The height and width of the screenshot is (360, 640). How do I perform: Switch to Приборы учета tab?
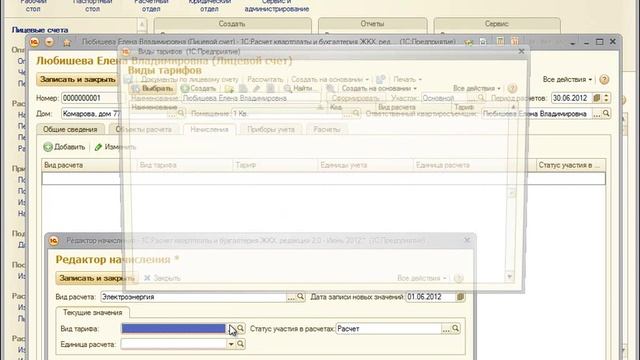(271, 129)
